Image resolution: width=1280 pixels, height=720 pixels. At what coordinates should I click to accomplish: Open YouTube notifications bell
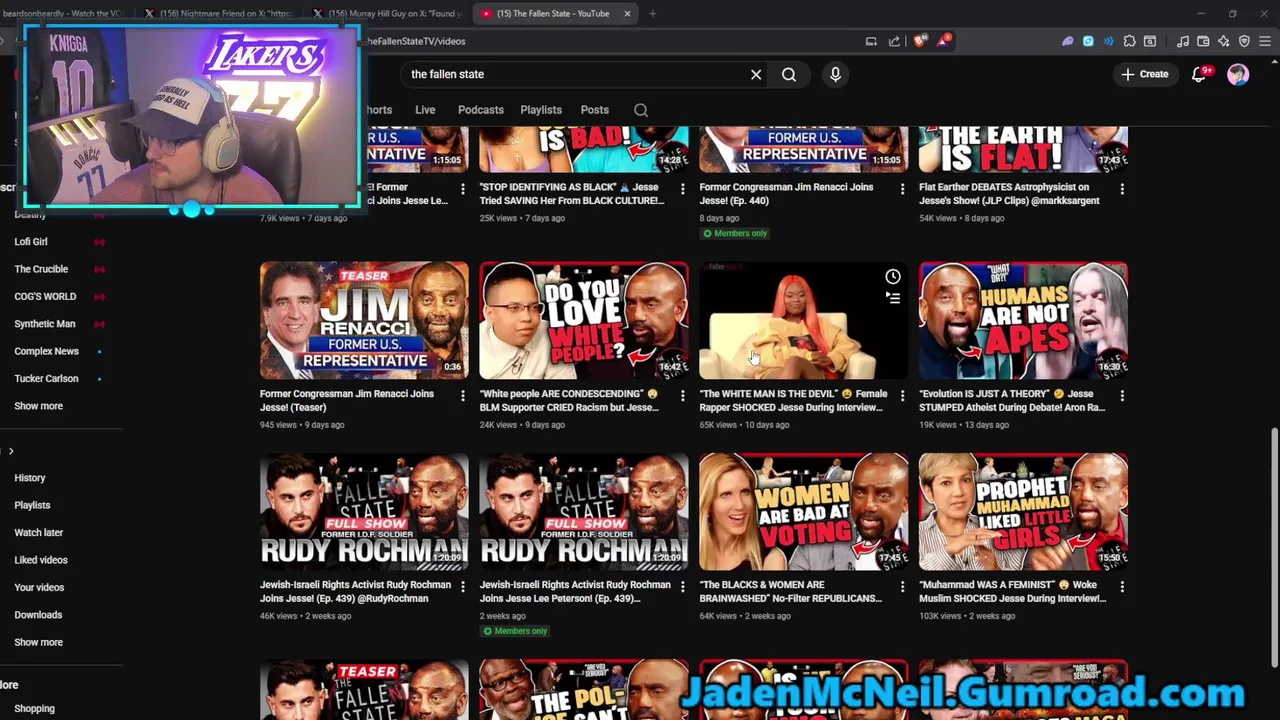click(1199, 74)
